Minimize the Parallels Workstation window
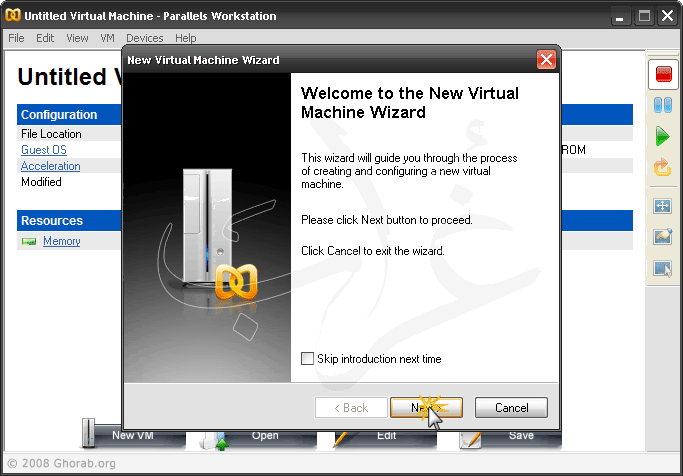The width and height of the screenshot is (683, 476). pos(619,16)
